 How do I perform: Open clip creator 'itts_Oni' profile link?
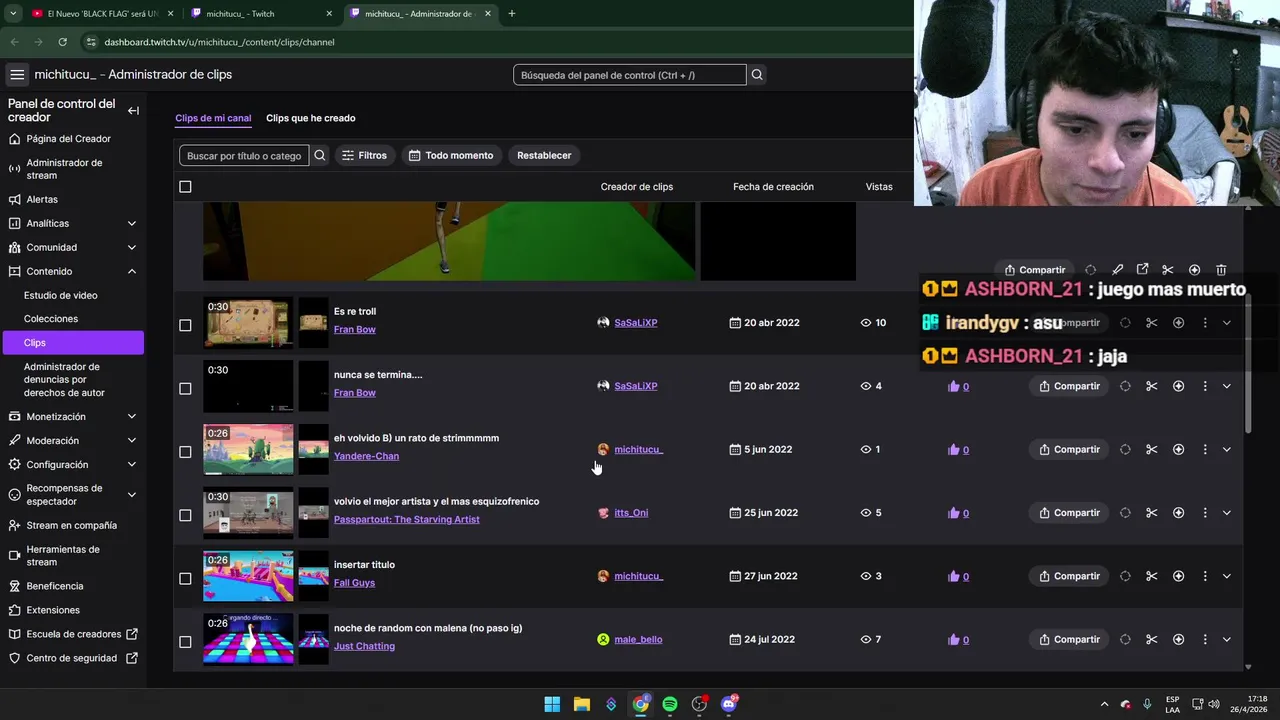pyautogui.click(x=631, y=513)
